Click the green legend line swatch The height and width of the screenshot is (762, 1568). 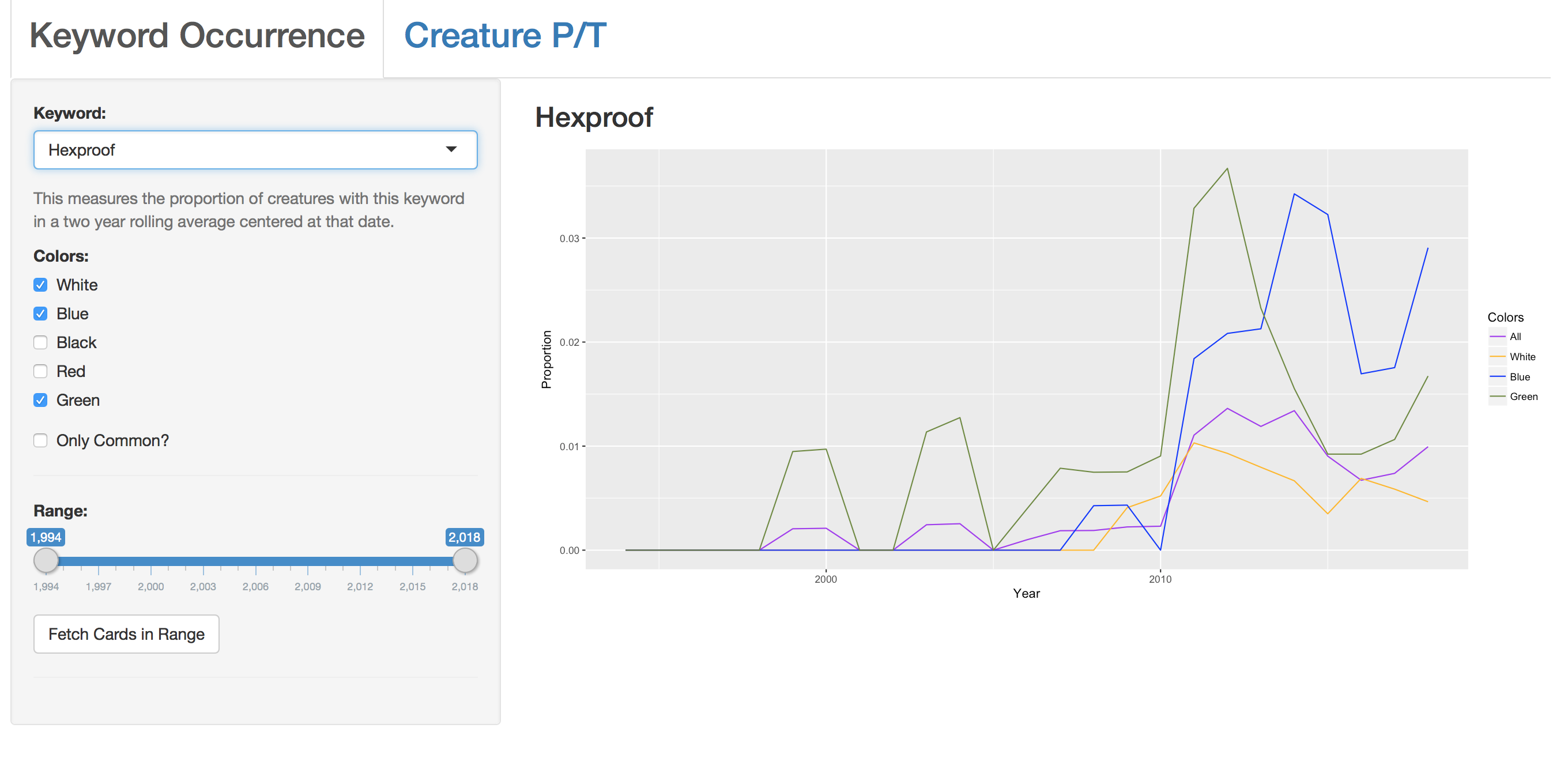1498,397
